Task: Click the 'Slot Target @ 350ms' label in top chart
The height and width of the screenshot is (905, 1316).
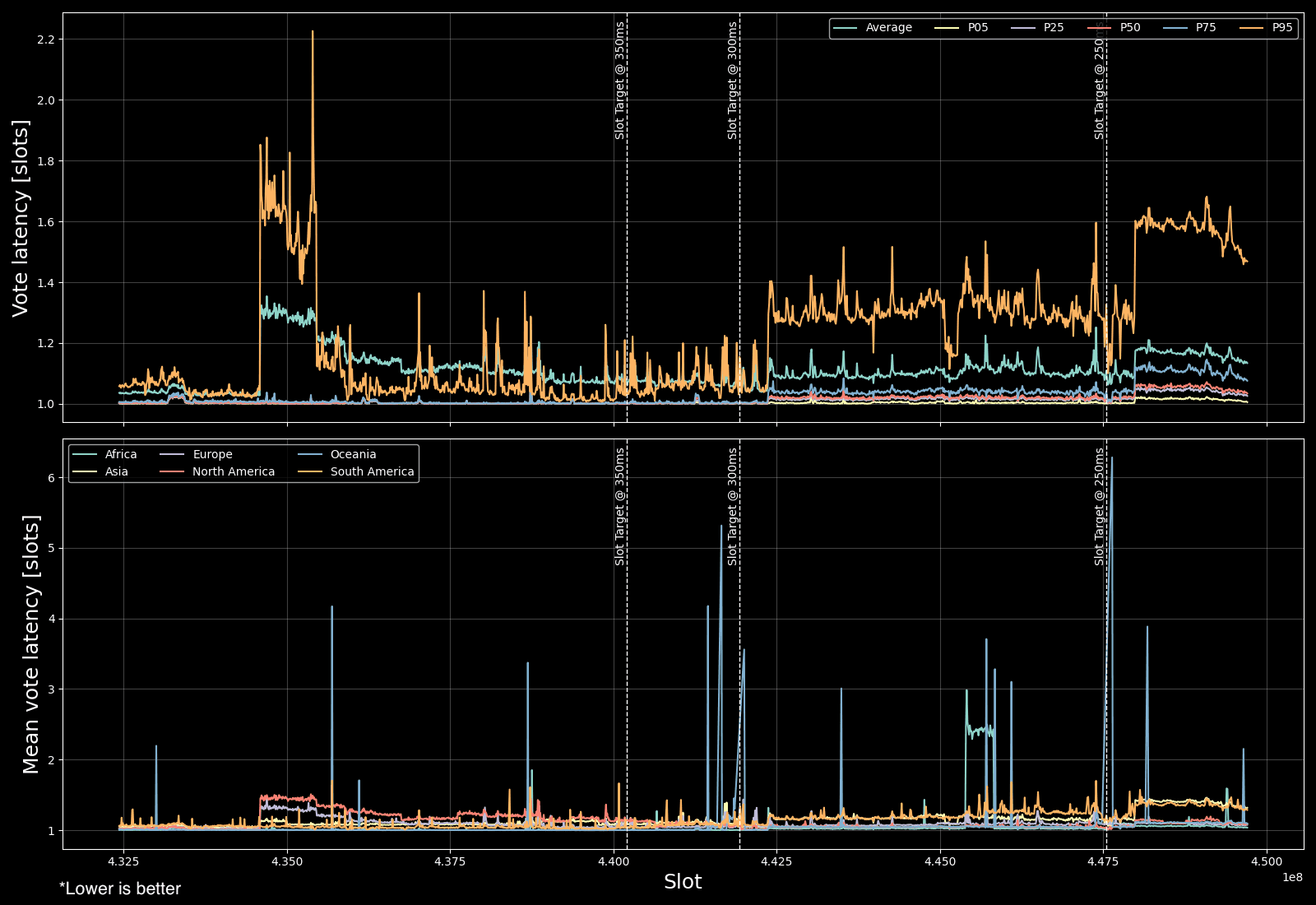Action: [x=620, y=80]
